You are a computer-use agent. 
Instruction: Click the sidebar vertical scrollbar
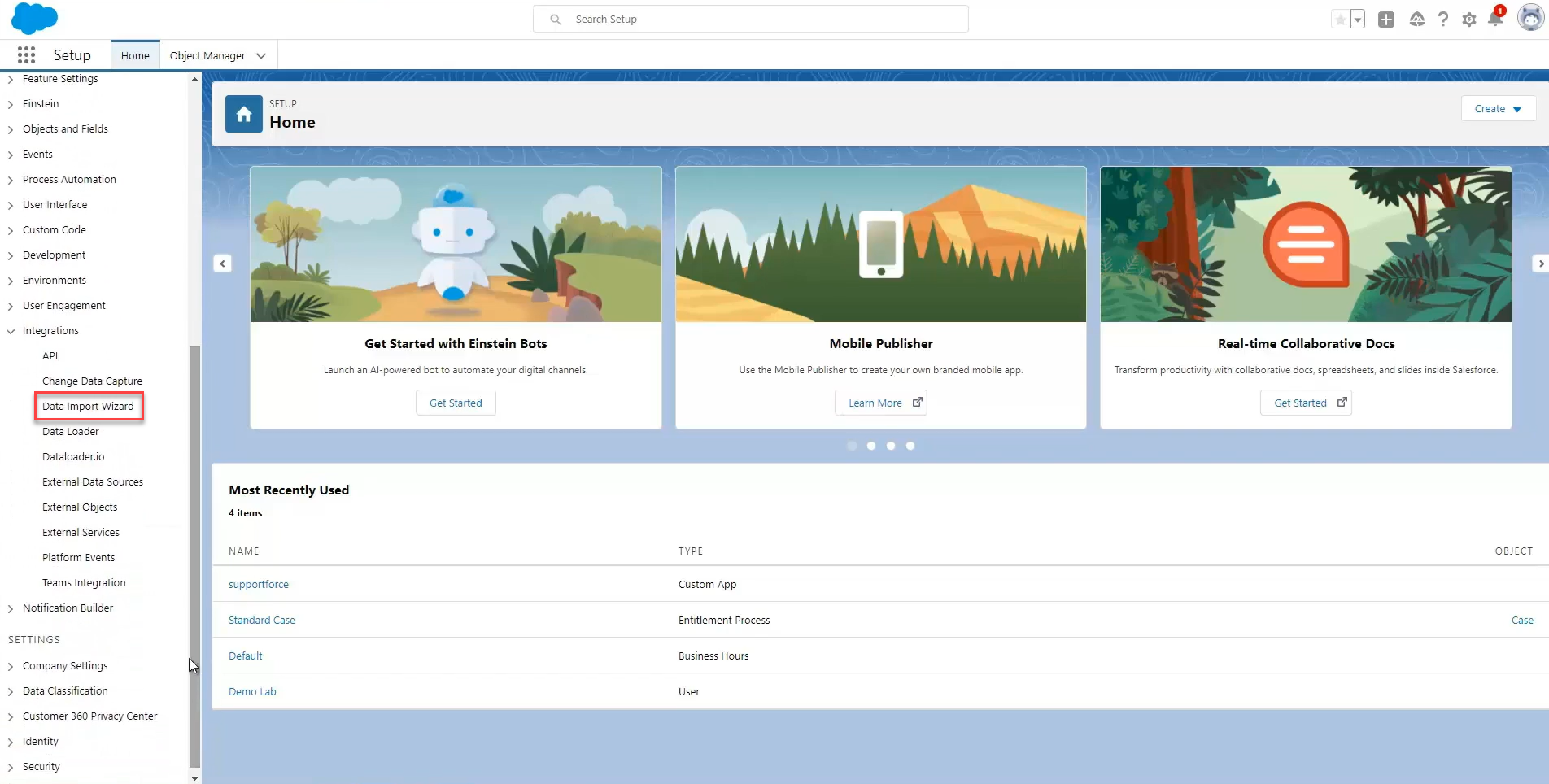coord(194,556)
